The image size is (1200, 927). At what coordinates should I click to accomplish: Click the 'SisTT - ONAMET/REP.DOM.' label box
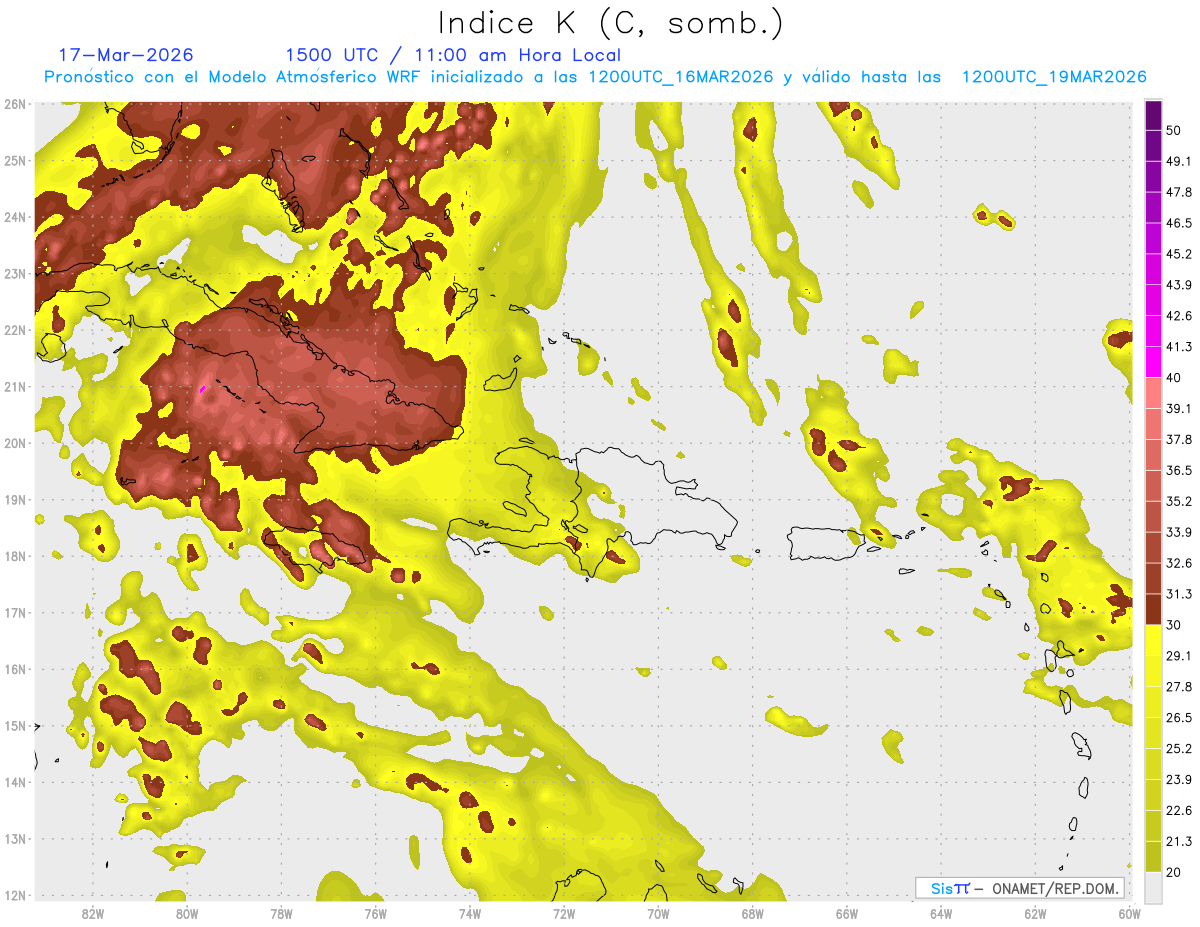point(1019,888)
